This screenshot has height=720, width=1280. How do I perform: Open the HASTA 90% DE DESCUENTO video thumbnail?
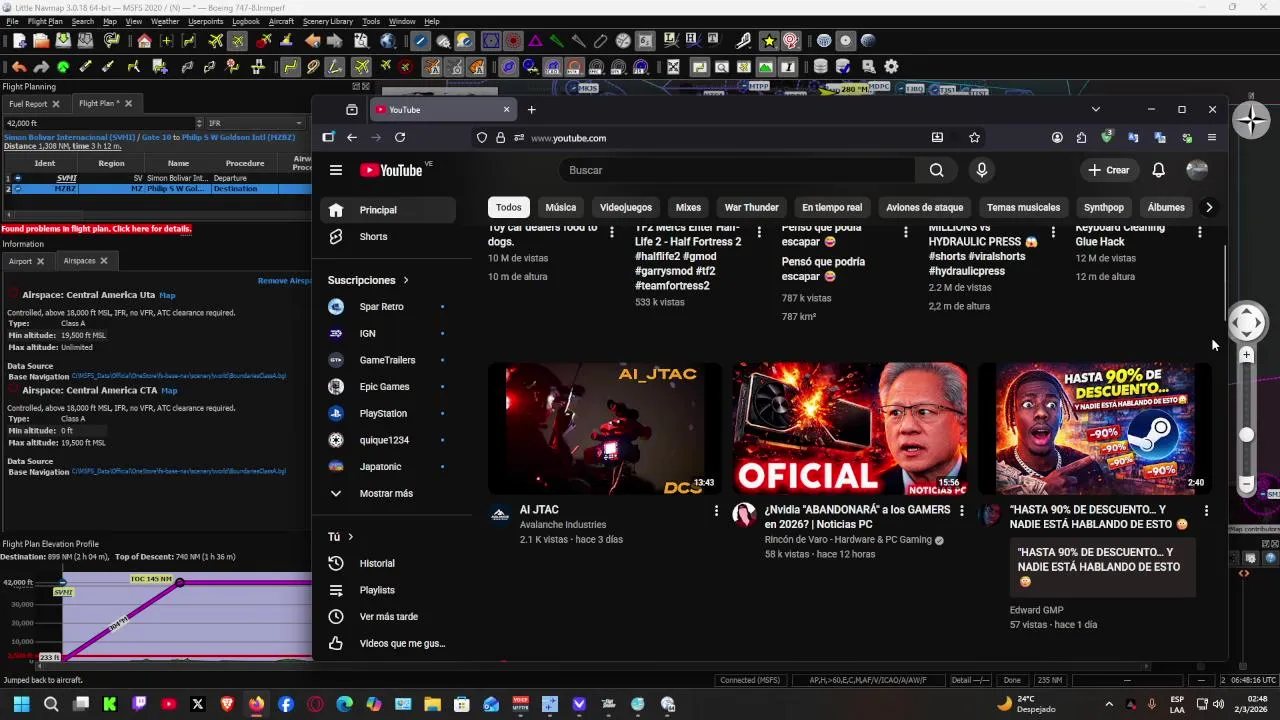click(1095, 429)
